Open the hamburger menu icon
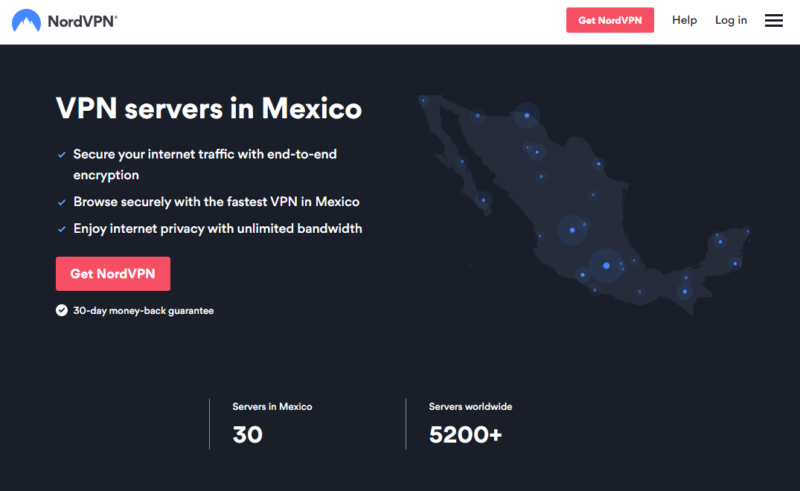Screen dimensions: 800x491 tap(773, 20)
